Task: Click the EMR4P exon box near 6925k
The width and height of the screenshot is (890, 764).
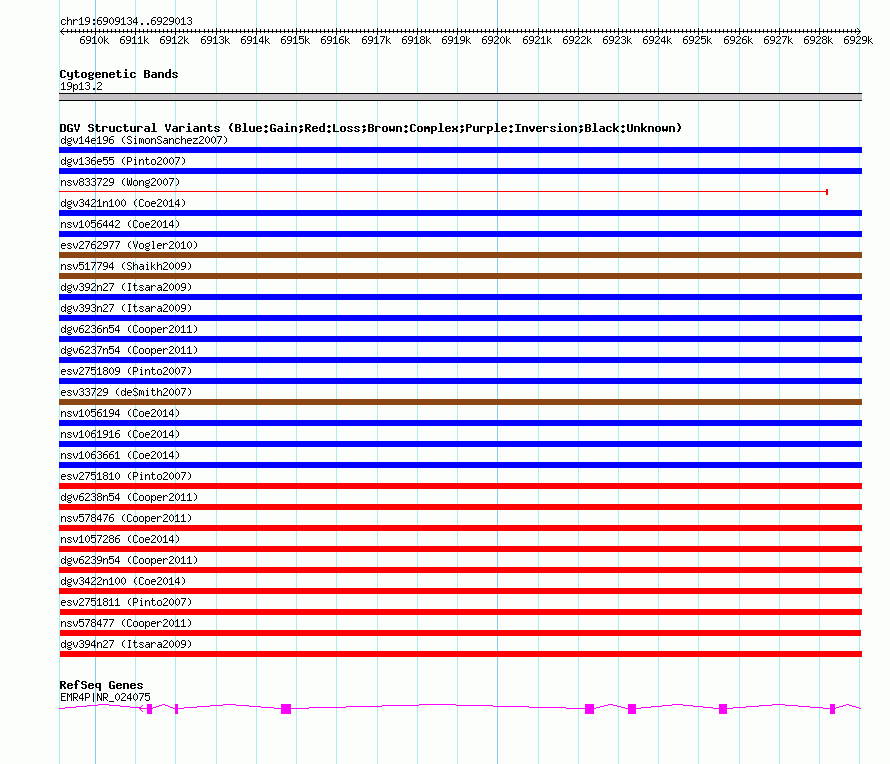Action: tap(723, 709)
